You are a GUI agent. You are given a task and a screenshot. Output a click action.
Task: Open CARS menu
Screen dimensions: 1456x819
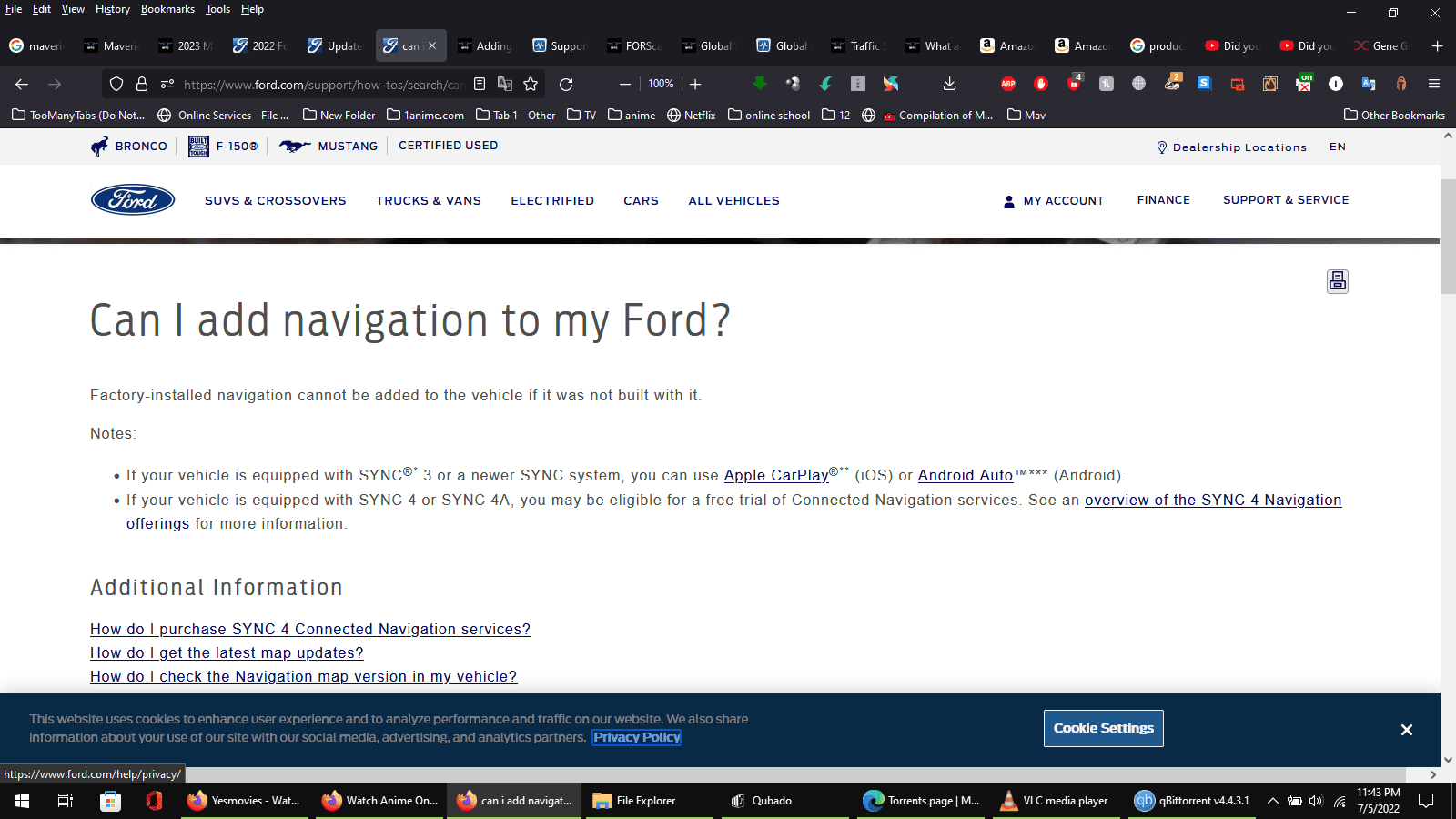[x=641, y=201]
